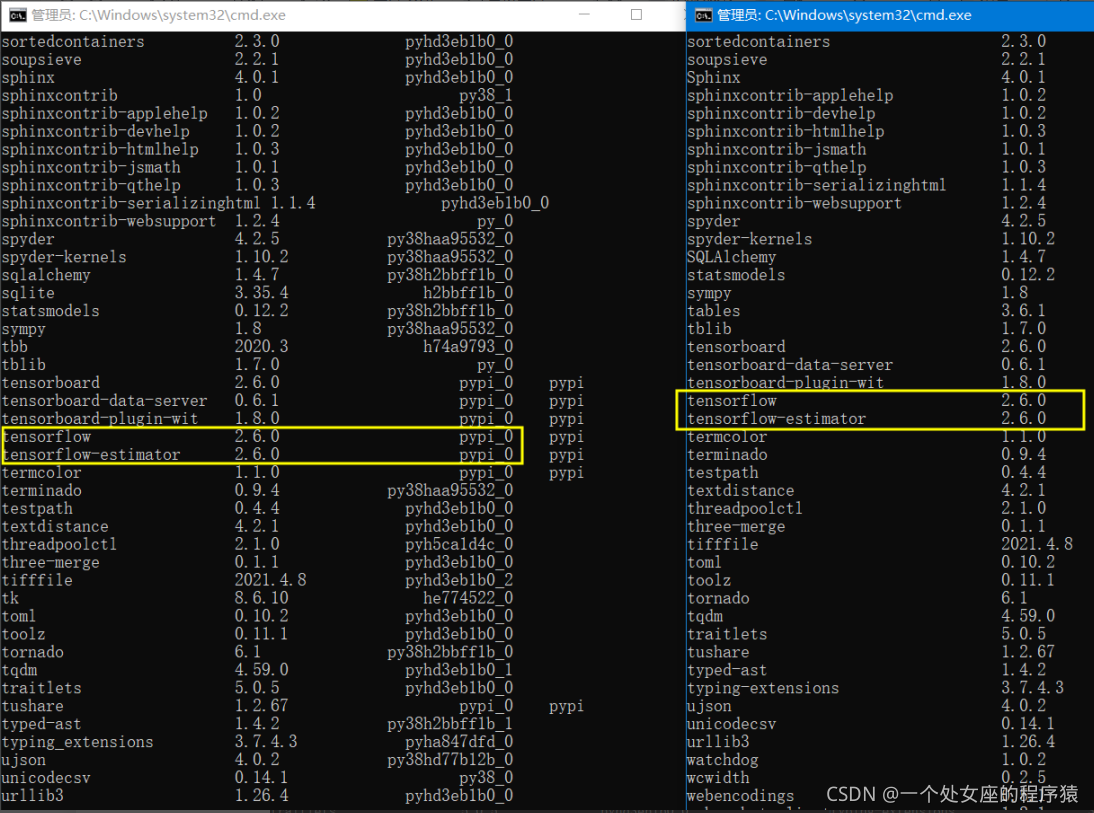Image resolution: width=1094 pixels, height=813 pixels.
Task: Select build 'h2bbff1b_0' on the sqlite row
Action: (468, 293)
